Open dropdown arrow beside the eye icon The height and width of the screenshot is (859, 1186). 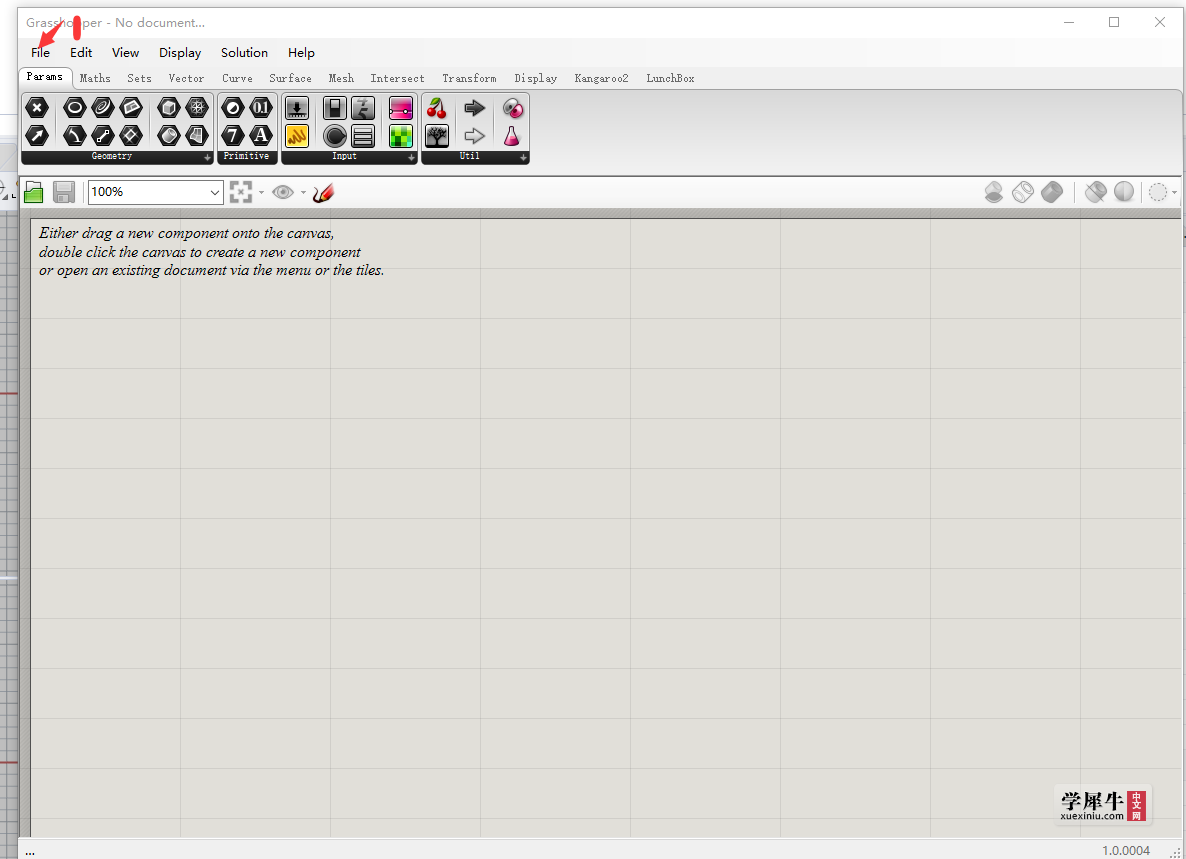(303, 192)
